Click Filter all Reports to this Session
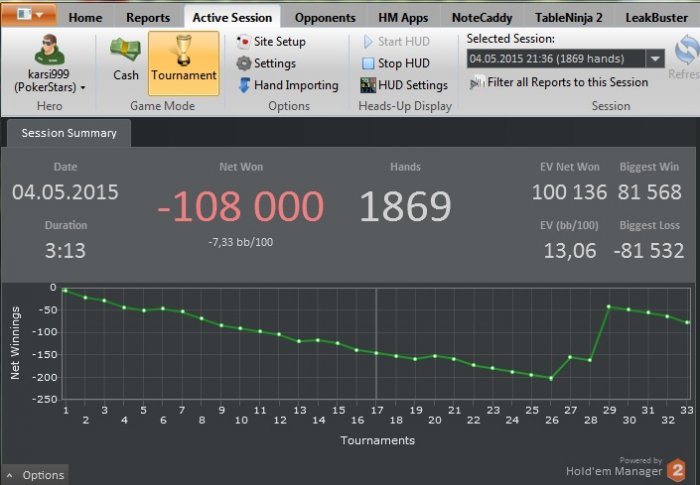Image resolution: width=700 pixels, height=485 pixels. click(x=558, y=83)
